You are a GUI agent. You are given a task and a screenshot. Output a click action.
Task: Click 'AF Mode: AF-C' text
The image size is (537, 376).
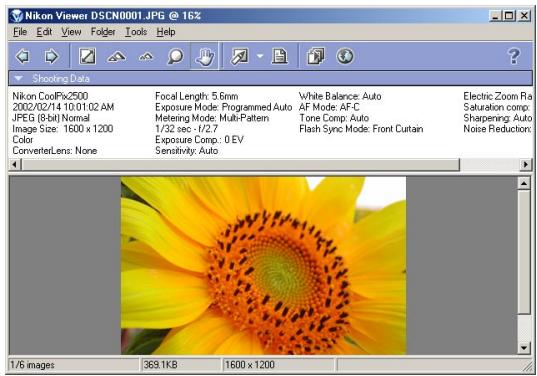coord(329,107)
